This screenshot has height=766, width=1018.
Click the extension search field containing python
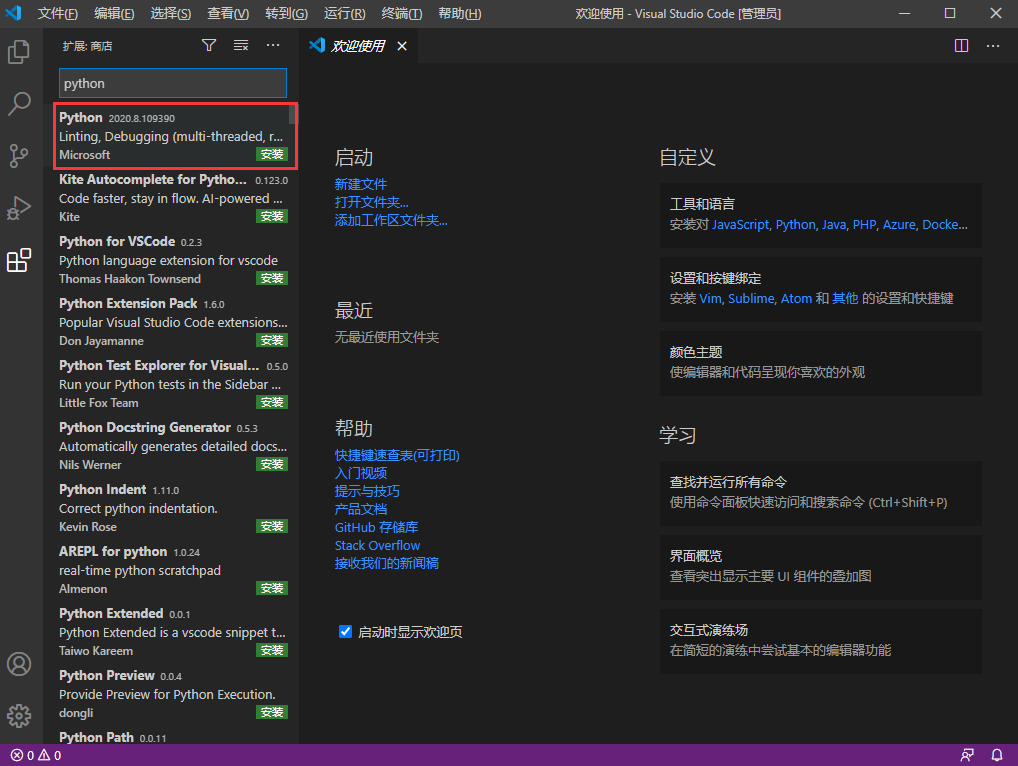(173, 83)
